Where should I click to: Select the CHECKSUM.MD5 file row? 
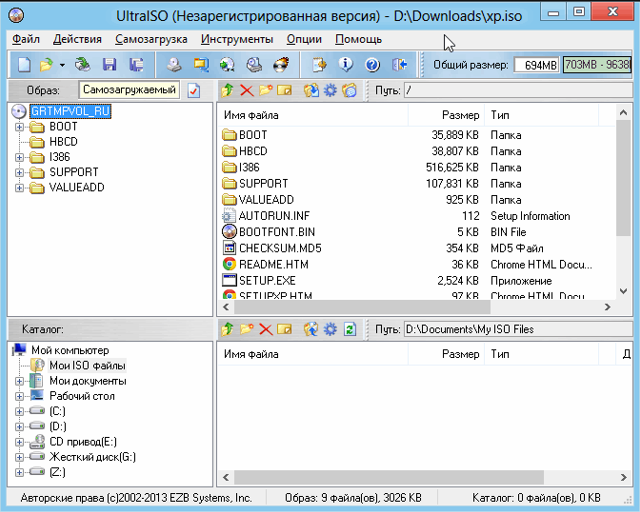click(x=416, y=248)
